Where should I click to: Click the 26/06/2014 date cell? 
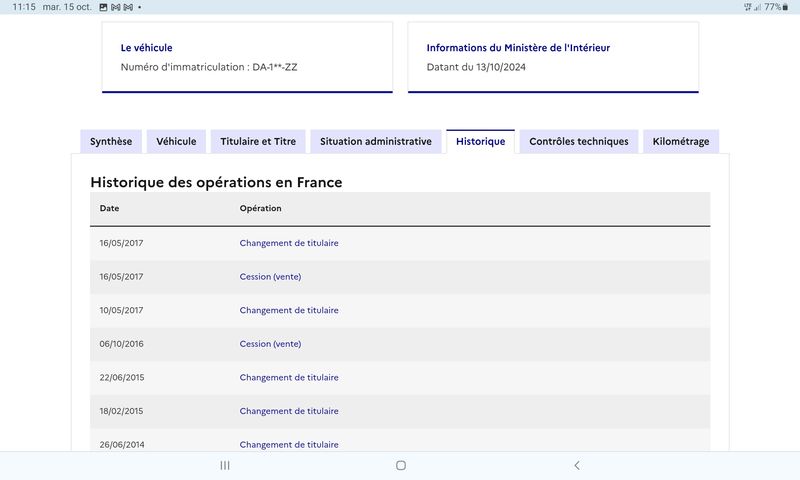[121, 444]
